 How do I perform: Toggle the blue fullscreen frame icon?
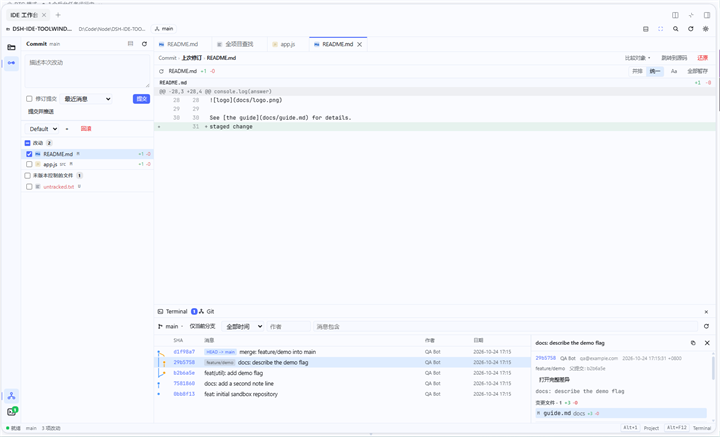[x=660, y=29]
